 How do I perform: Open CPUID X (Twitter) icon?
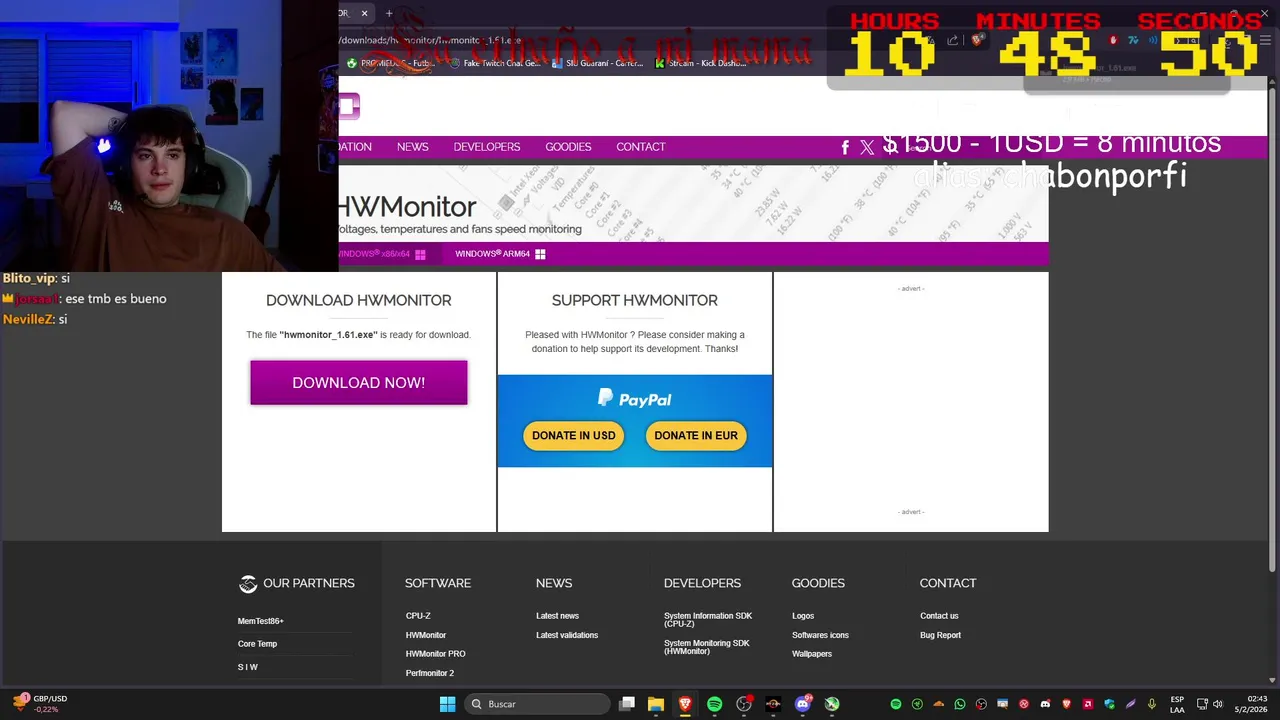[867, 147]
